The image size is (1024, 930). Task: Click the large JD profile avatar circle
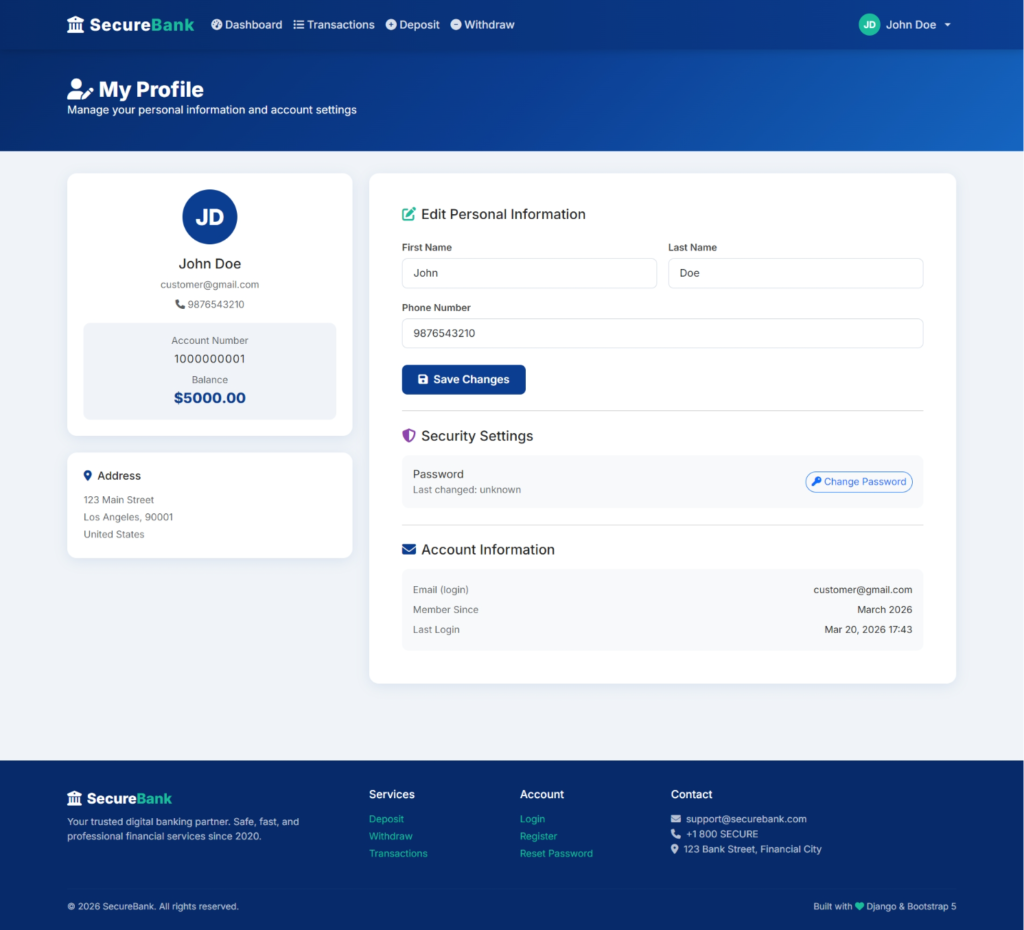point(210,217)
